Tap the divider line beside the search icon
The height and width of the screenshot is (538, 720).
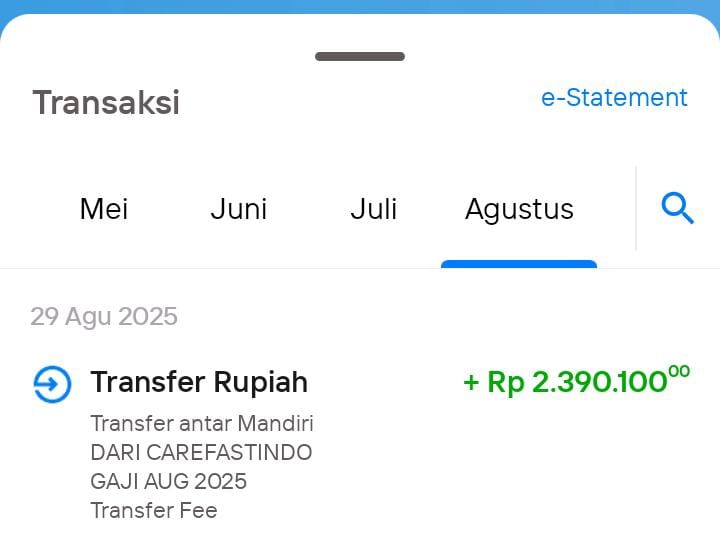pos(636,208)
